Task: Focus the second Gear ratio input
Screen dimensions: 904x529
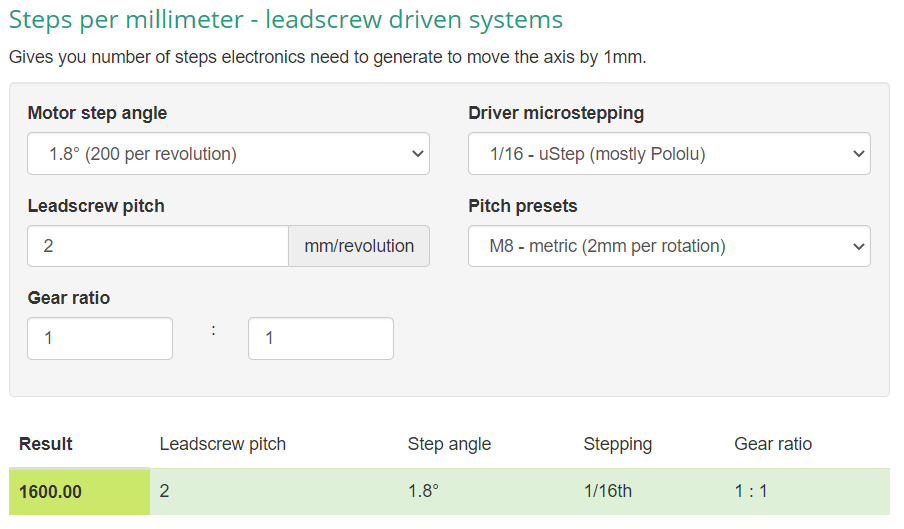Action: tap(320, 338)
